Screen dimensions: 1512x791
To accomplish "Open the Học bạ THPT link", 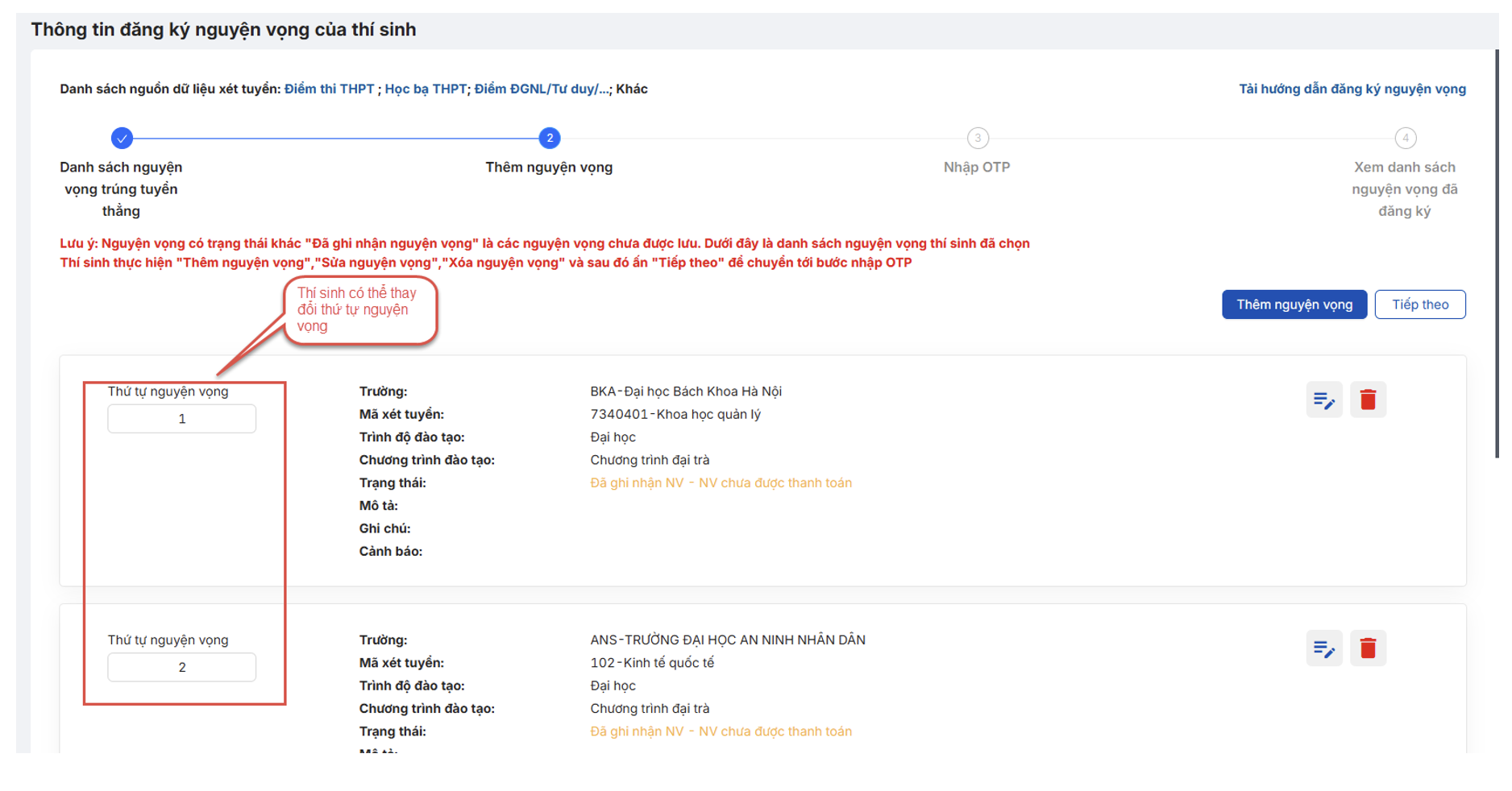I will [425, 89].
